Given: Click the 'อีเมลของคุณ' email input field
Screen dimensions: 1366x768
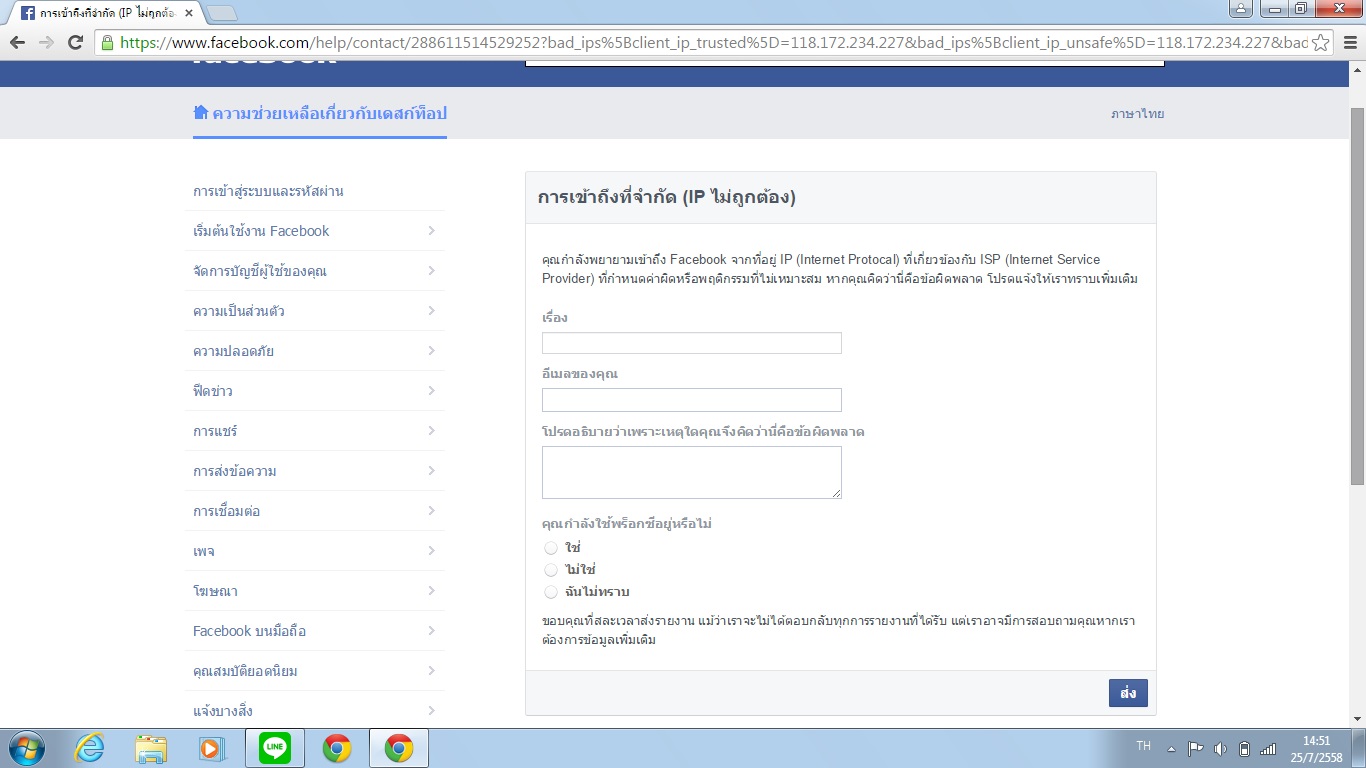Looking at the screenshot, I should pyautogui.click(x=692, y=400).
